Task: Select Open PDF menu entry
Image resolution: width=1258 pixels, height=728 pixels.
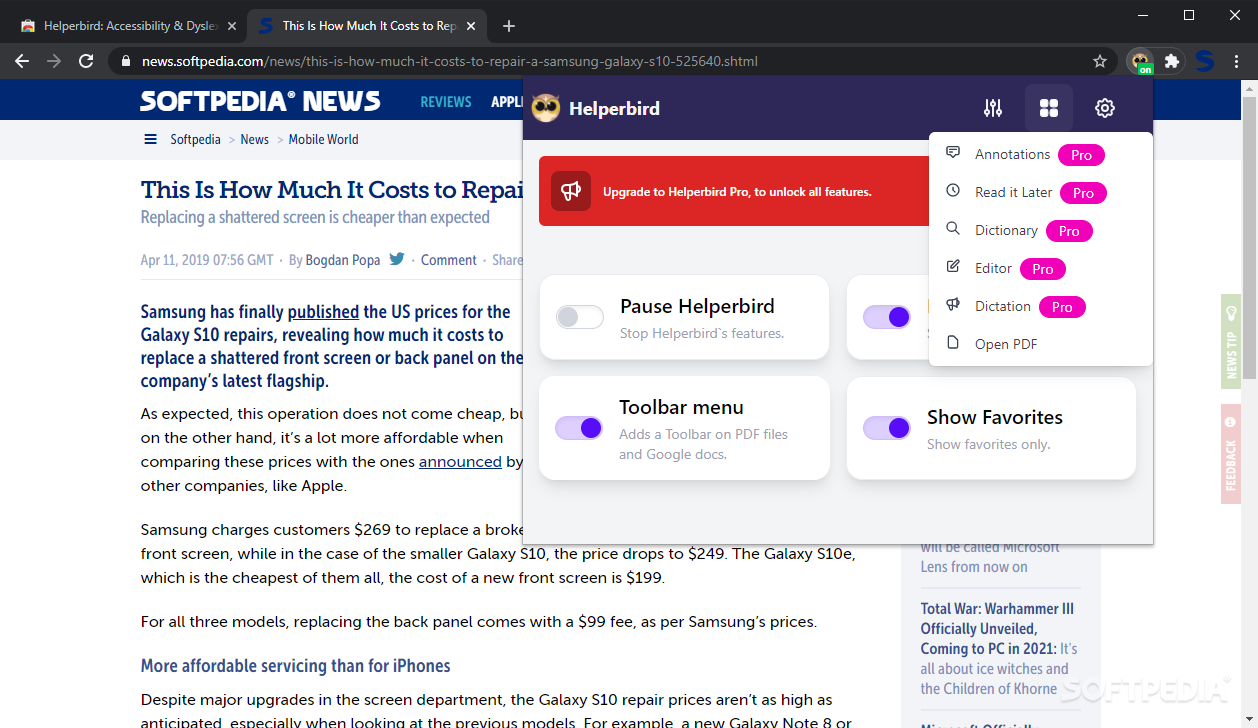Action: [x=1040, y=344]
